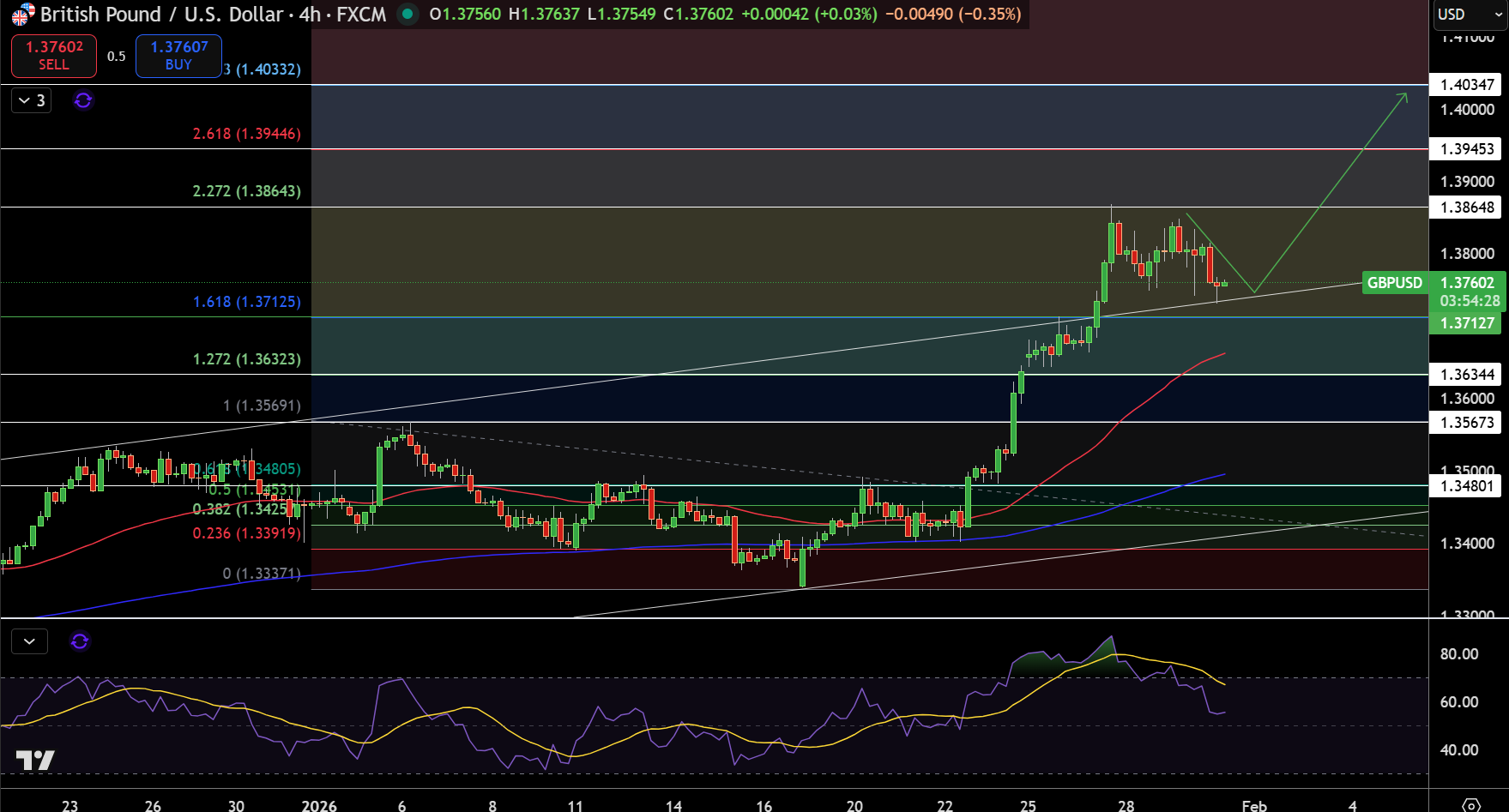1509x812 pixels.
Task: Click the 1.38648 price axis label
Action: click(x=1467, y=208)
